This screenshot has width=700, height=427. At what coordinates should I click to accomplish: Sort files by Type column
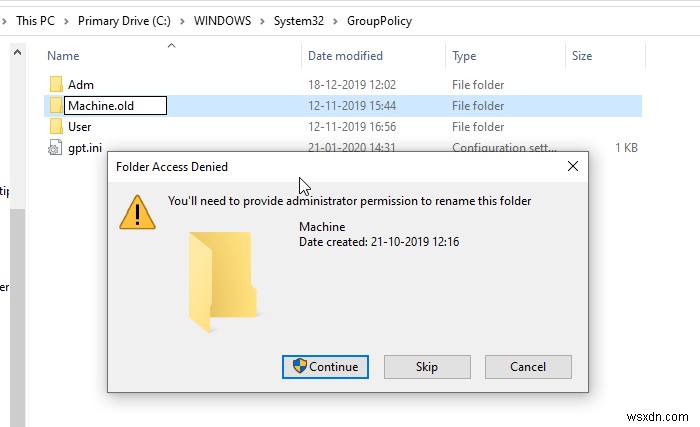click(x=464, y=56)
